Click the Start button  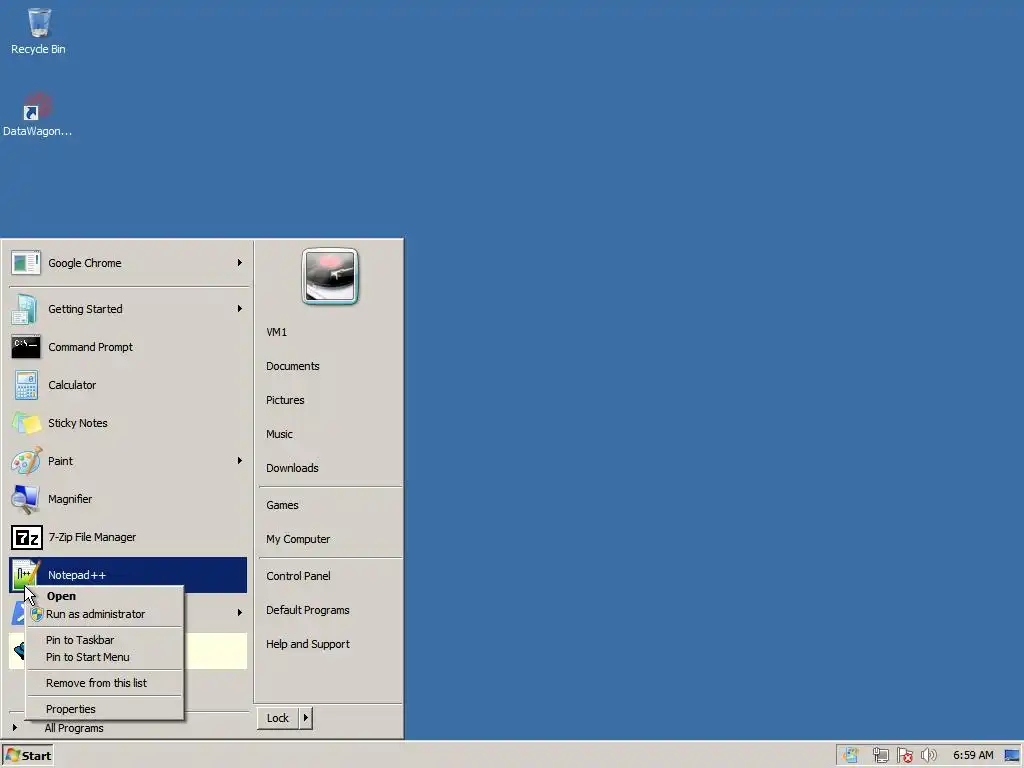coord(27,756)
